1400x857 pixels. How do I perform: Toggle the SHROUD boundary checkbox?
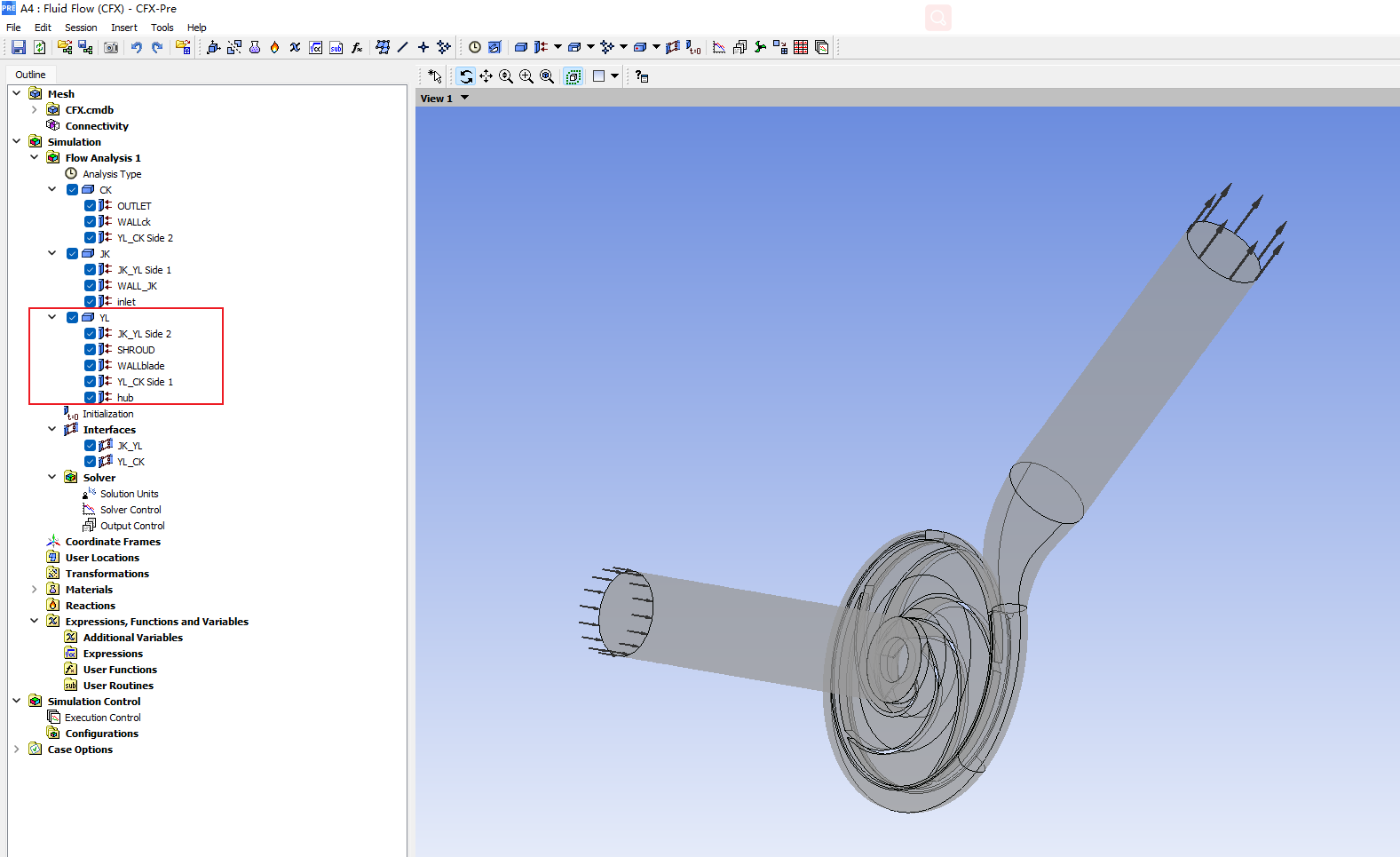(90, 350)
